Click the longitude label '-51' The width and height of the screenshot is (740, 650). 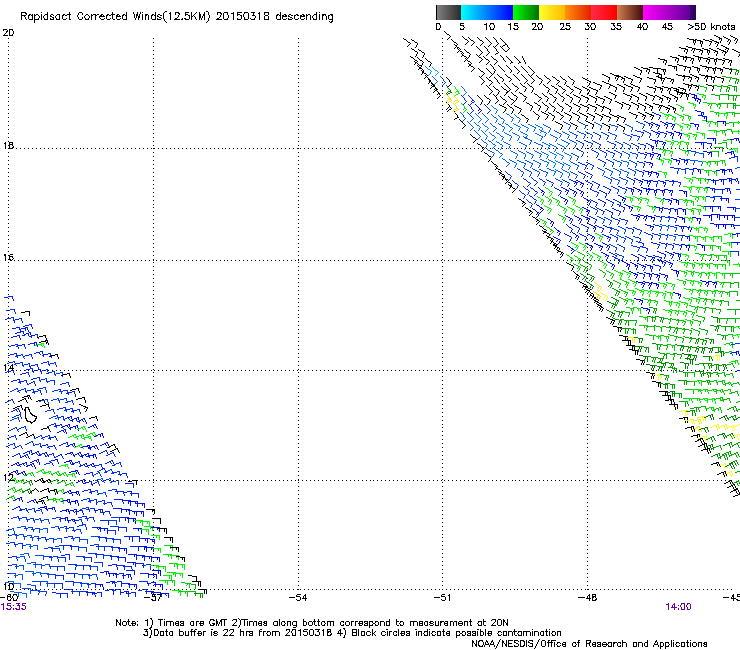click(x=442, y=598)
